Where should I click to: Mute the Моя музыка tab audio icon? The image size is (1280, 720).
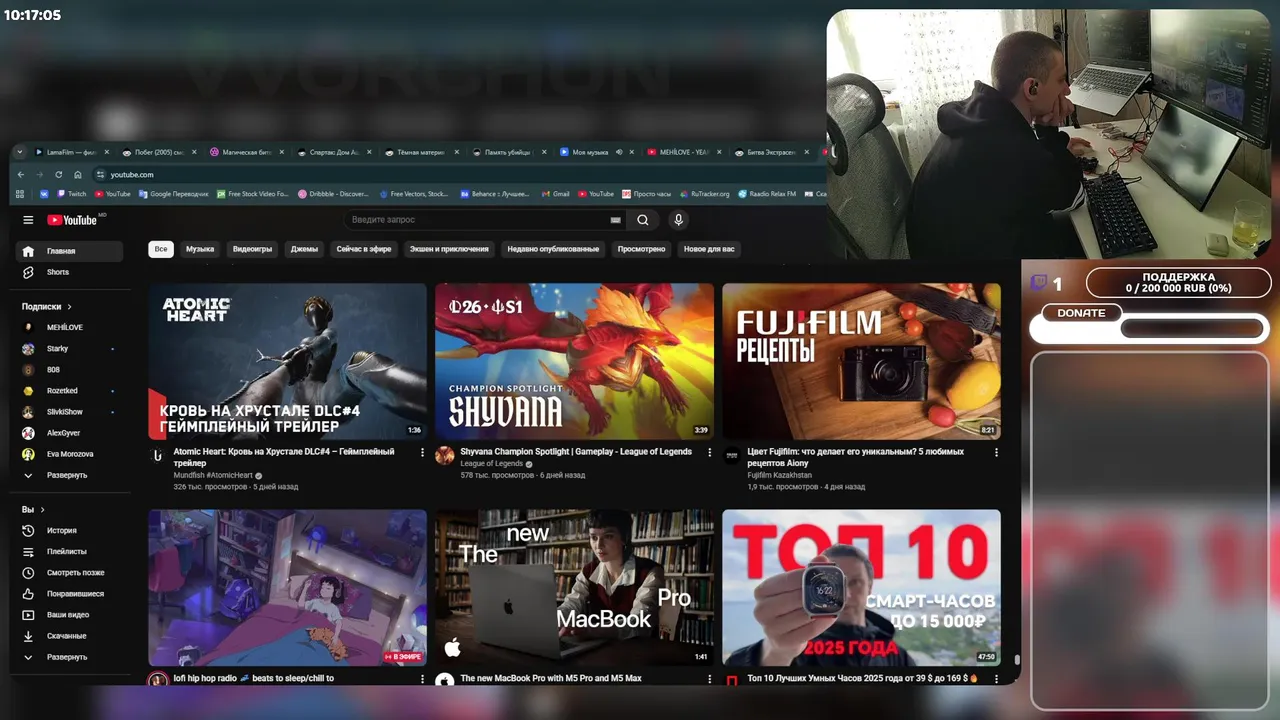pyautogui.click(x=619, y=152)
